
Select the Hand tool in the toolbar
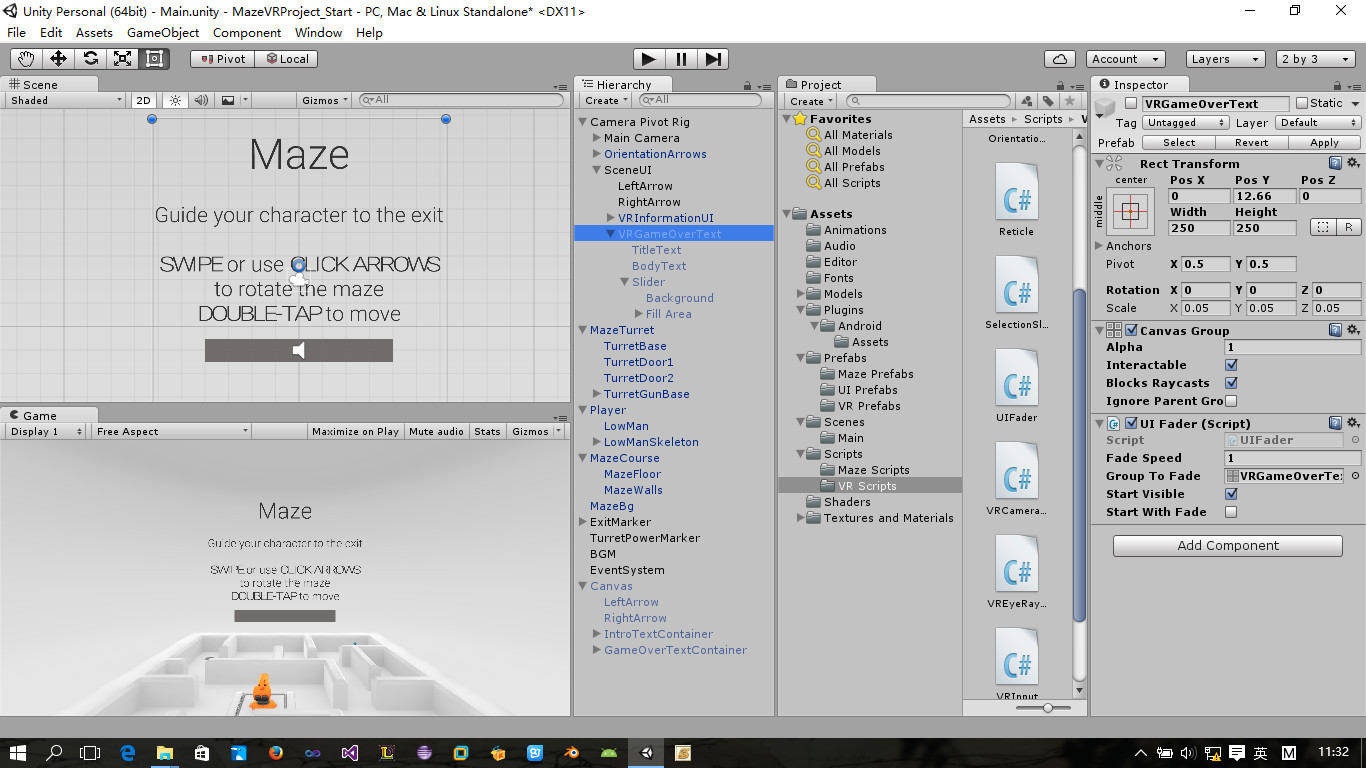[26, 59]
